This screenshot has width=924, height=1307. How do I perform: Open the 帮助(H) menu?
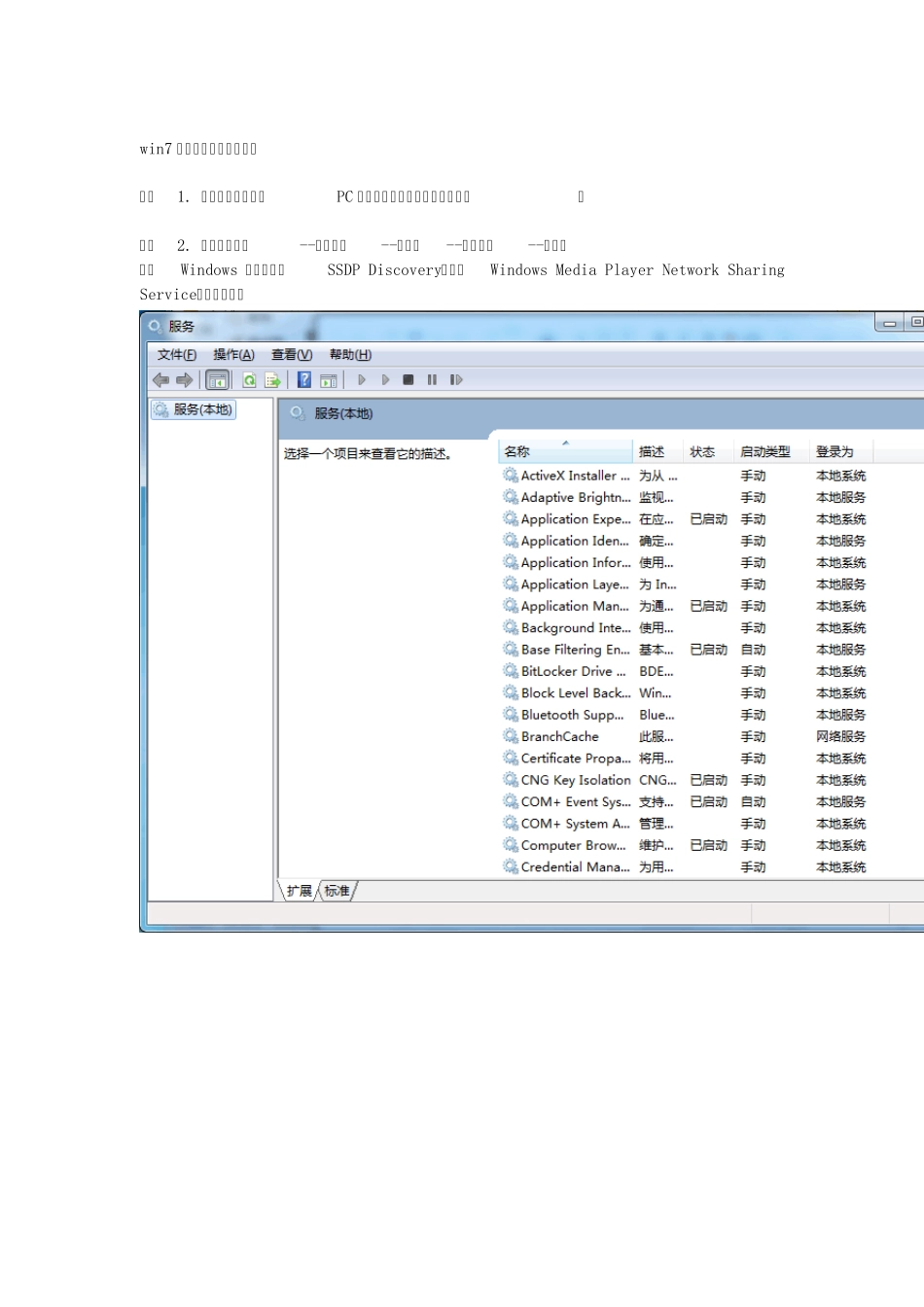[350, 355]
